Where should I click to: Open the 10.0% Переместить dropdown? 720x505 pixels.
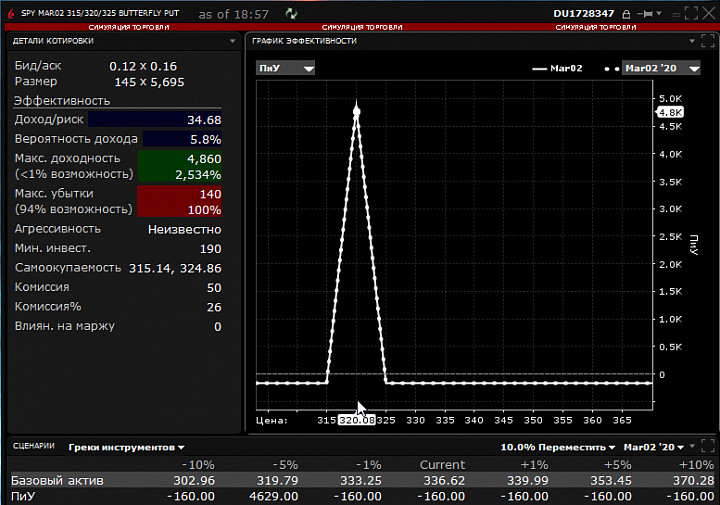pyautogui.click(x=557, y=447)
